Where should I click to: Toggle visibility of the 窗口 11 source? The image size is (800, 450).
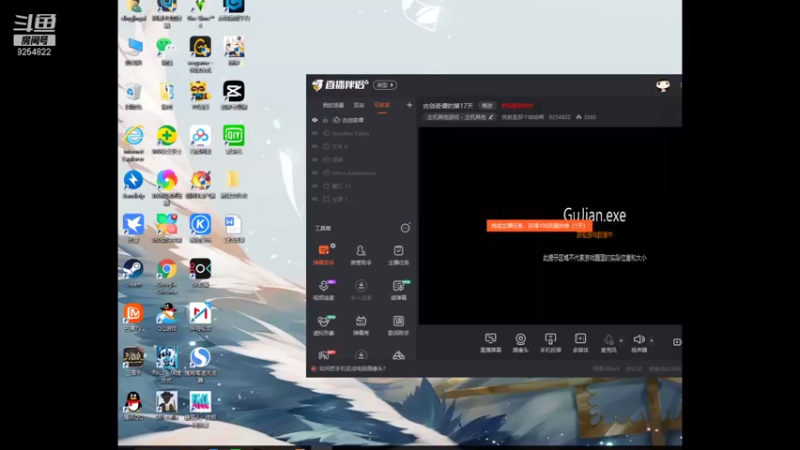[x=315, y=186]
